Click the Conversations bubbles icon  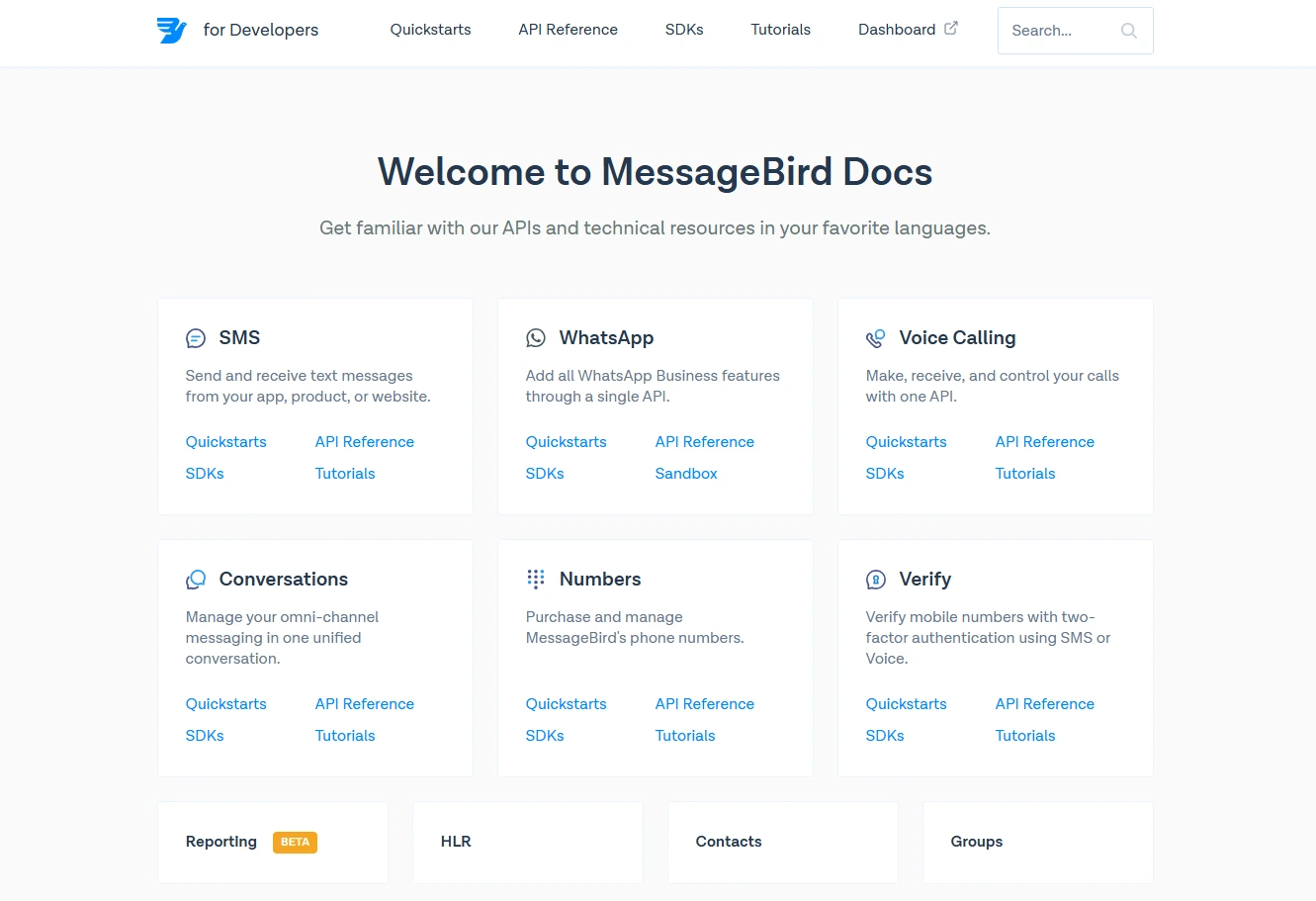tap(196, 580)
